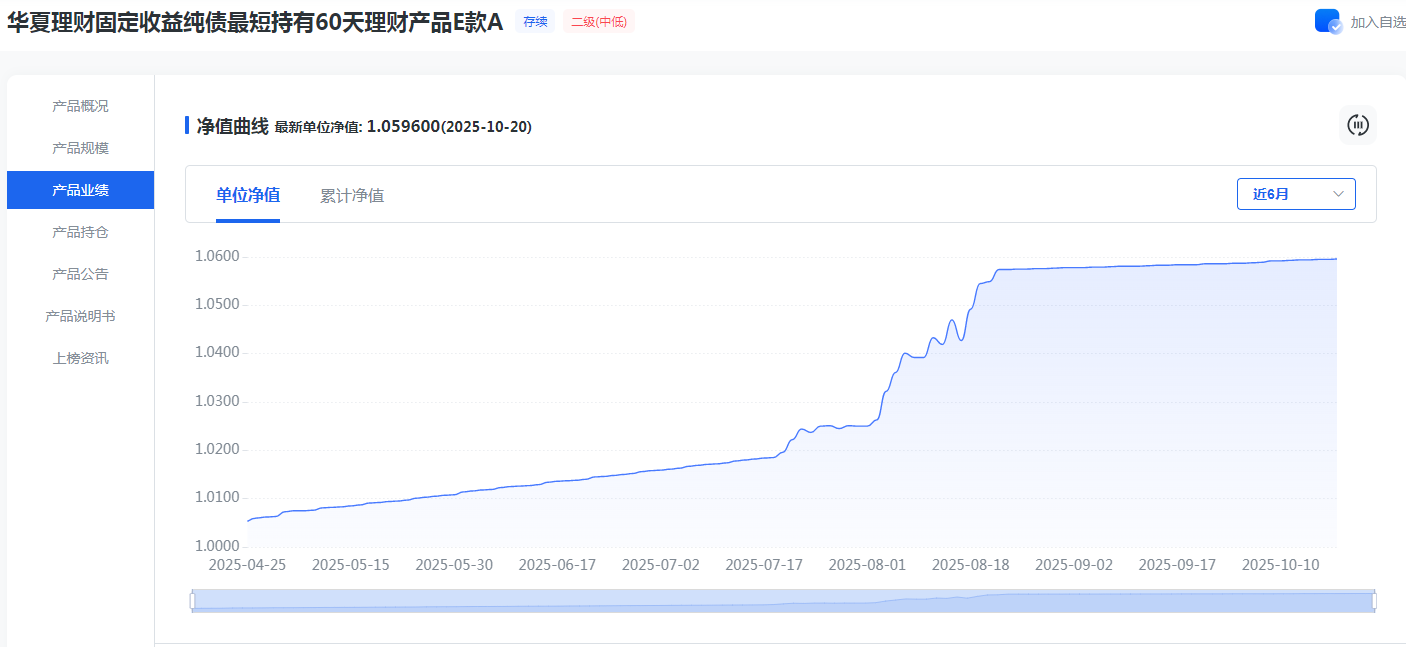Click the 加入自选 favorite icon
The width and height of the screenshot is (1406, 647).
1327,21
